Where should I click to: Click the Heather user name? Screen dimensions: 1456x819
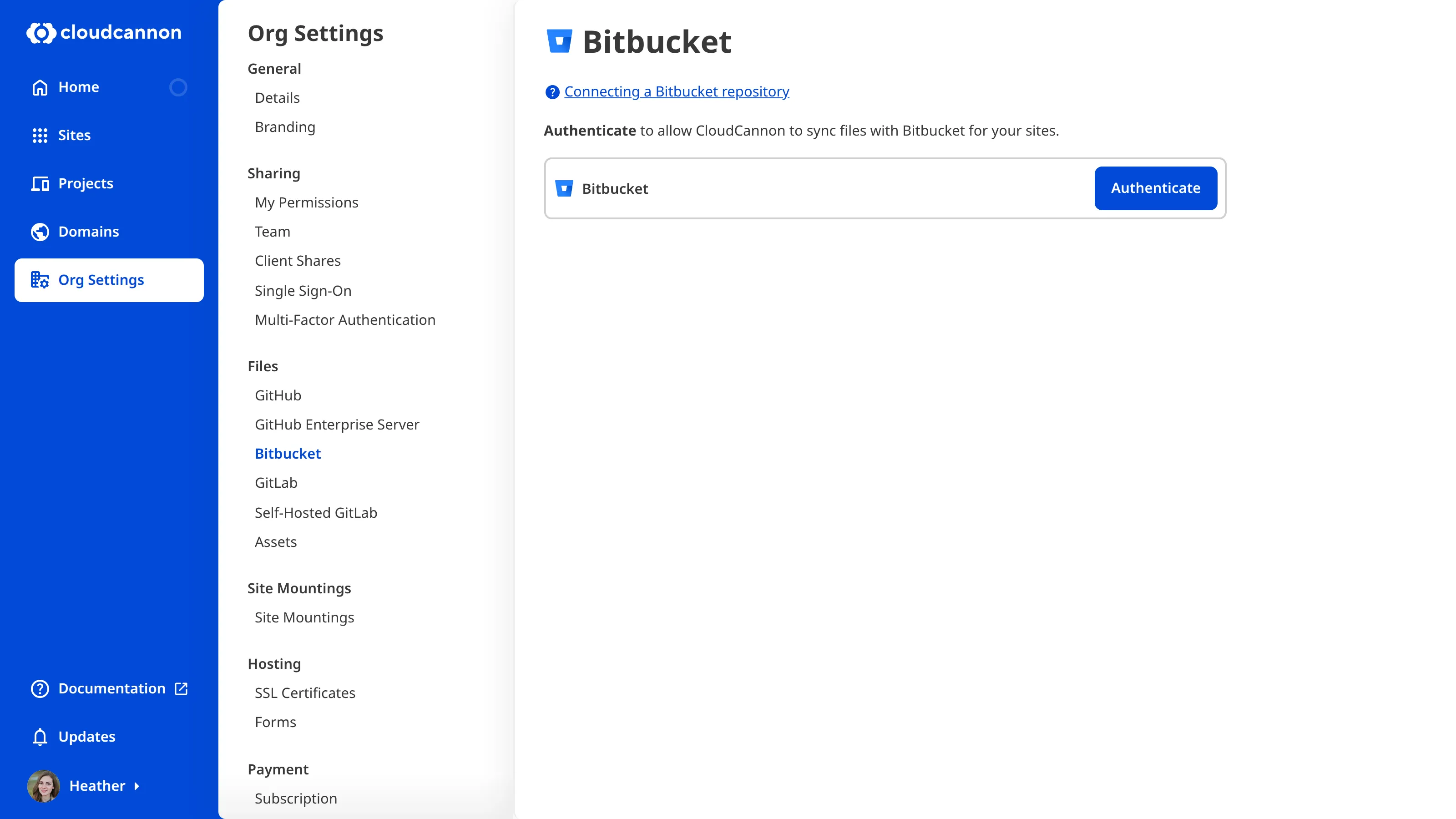(97, 786)
